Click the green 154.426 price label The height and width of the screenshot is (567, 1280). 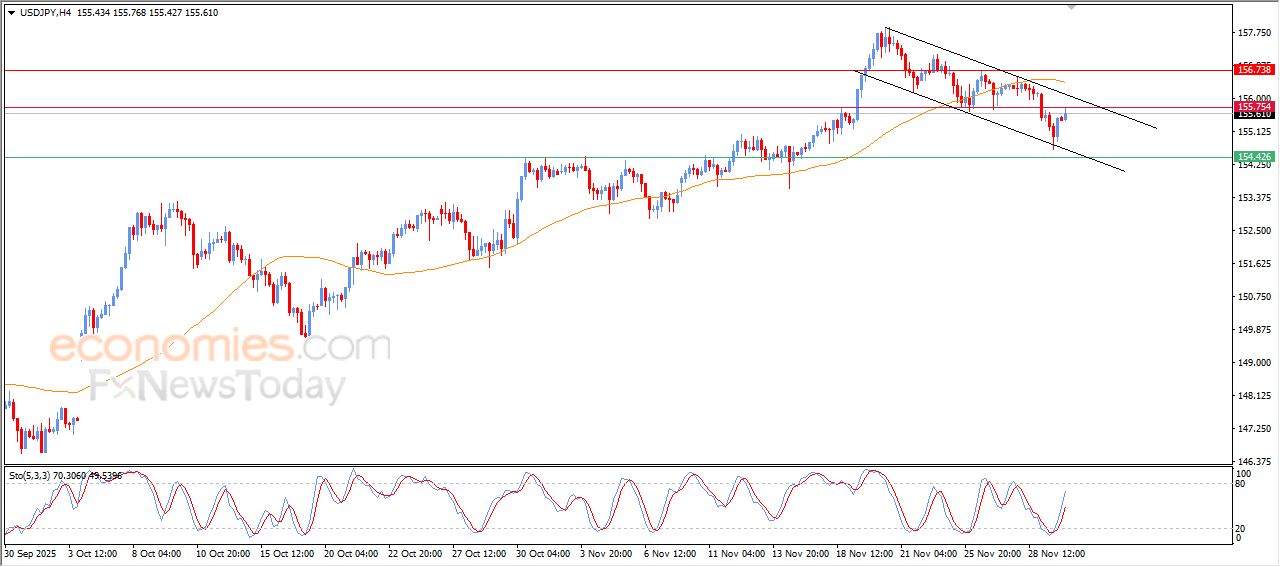coord(1254,157)
